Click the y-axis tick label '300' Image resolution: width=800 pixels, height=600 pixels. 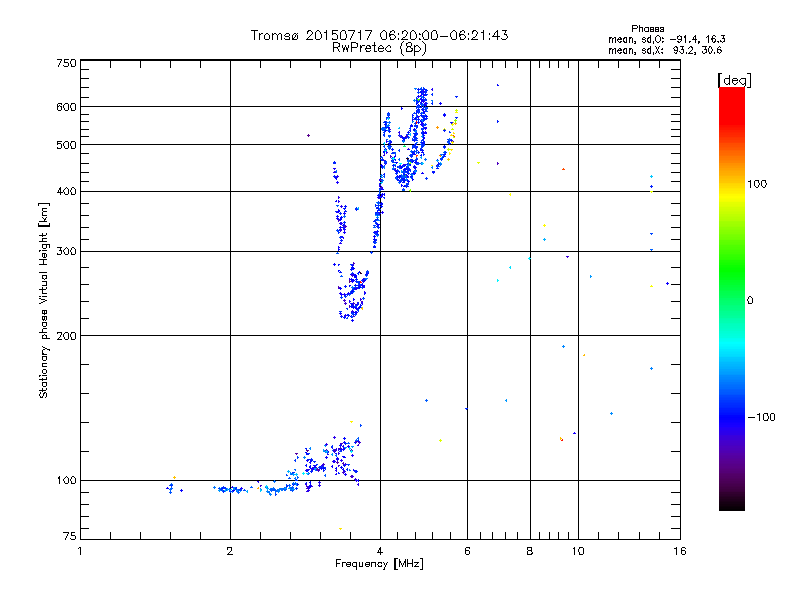[67, 252]
